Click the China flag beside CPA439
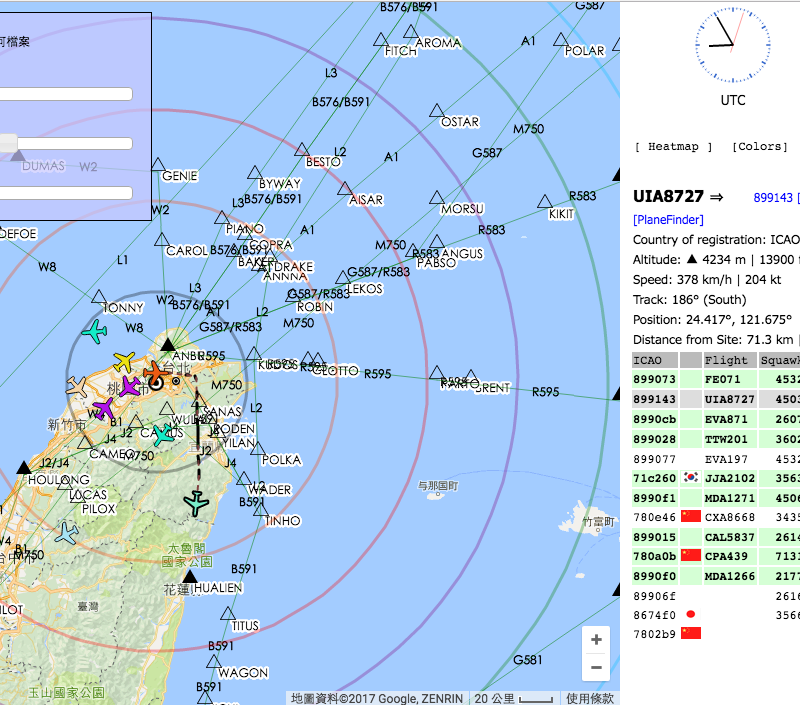The image size is (800, 705). coord(691,556)
